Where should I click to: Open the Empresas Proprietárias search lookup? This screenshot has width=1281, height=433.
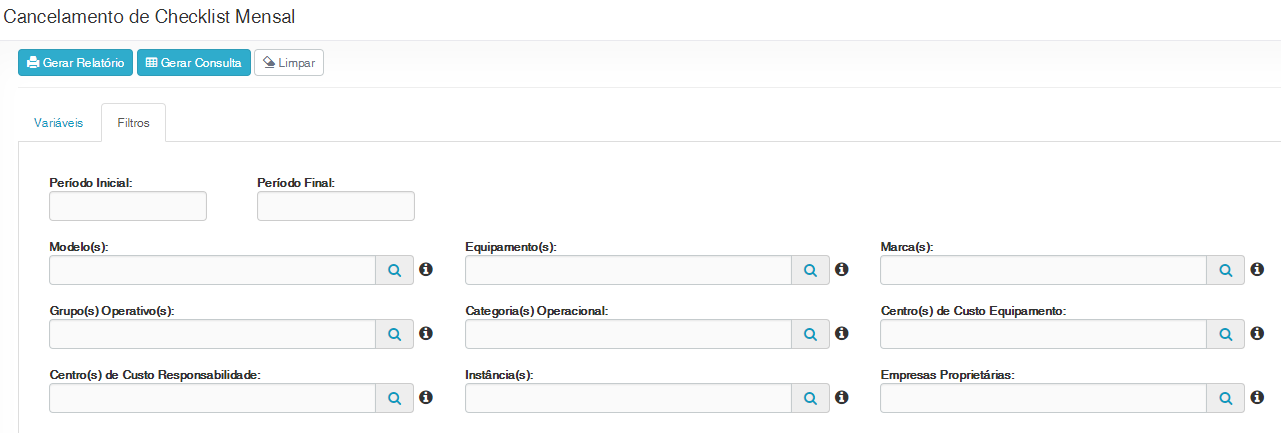[1226, 398]
